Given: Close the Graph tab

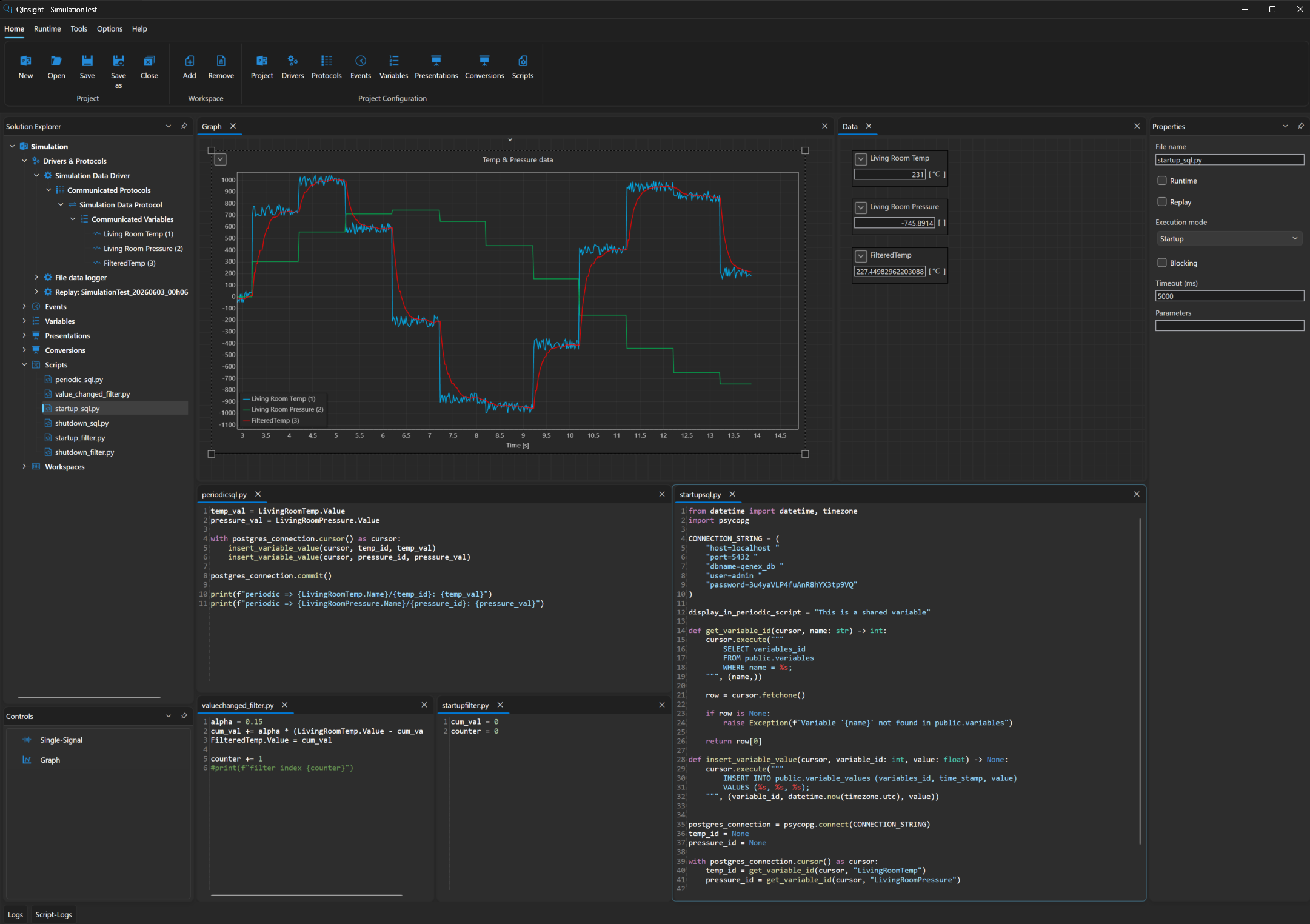Looking at the screenshot, I should [233, 126].
